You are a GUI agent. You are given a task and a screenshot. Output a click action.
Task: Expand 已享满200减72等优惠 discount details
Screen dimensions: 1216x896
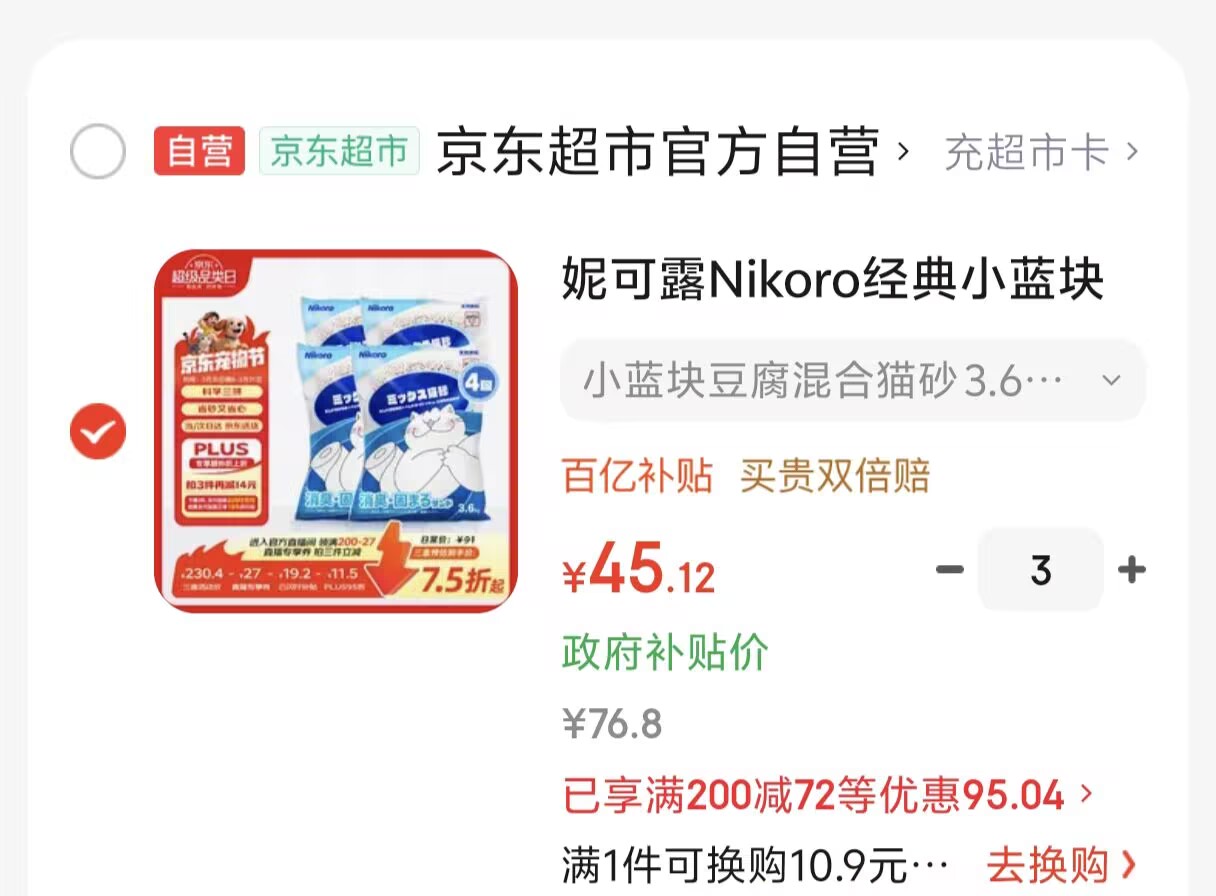[x=828, y=797]
